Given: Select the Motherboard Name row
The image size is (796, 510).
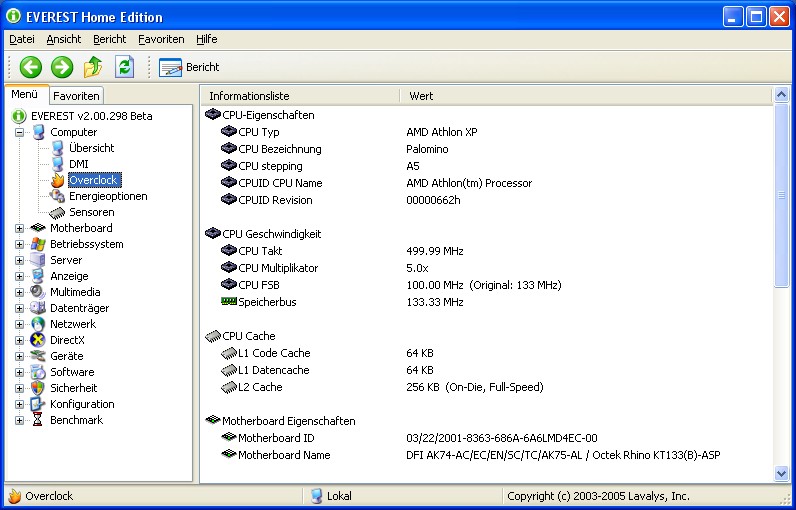Looking at the screenshot, I should click(x=487, y=455).
